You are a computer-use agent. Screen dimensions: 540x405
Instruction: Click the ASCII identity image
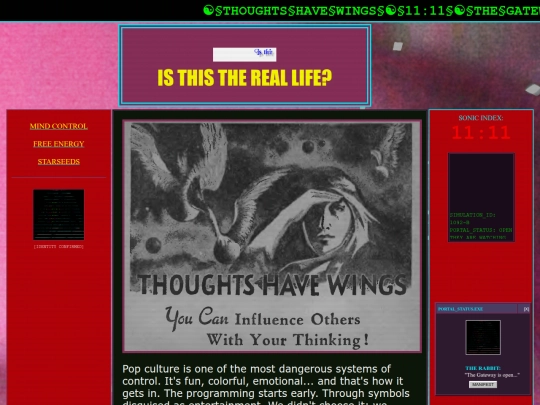(59, 215)
